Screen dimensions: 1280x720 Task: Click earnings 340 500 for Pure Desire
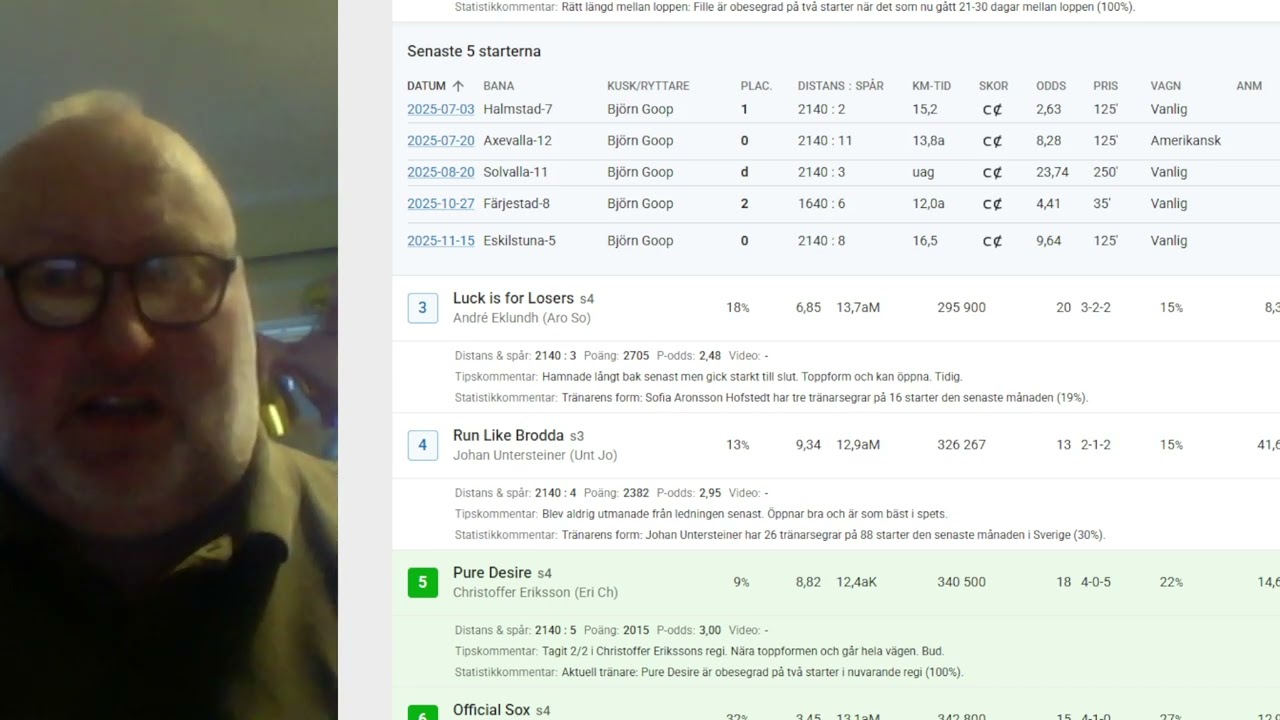(x=961, y=582)
